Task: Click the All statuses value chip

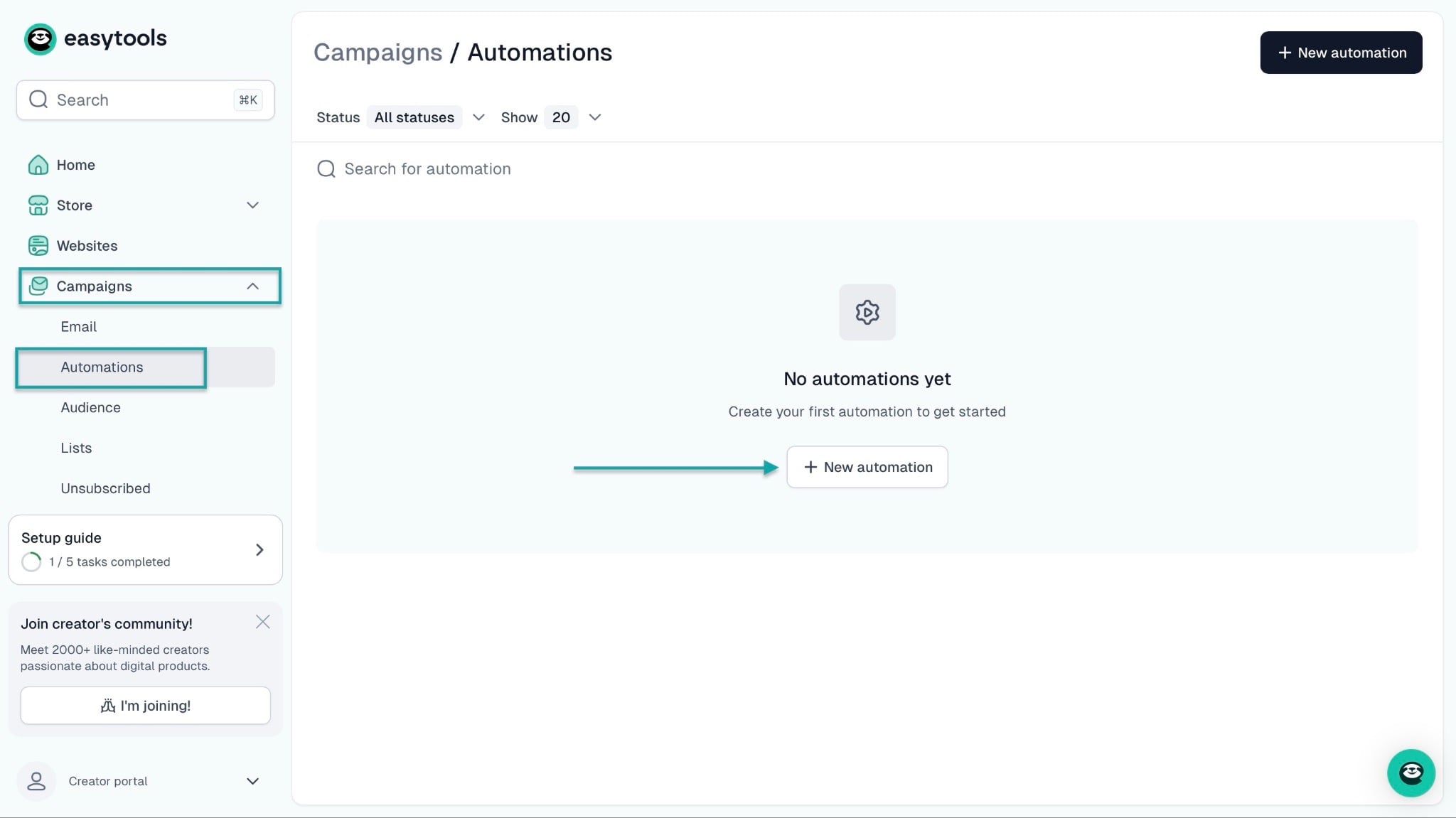Action: tap(414, 117)
